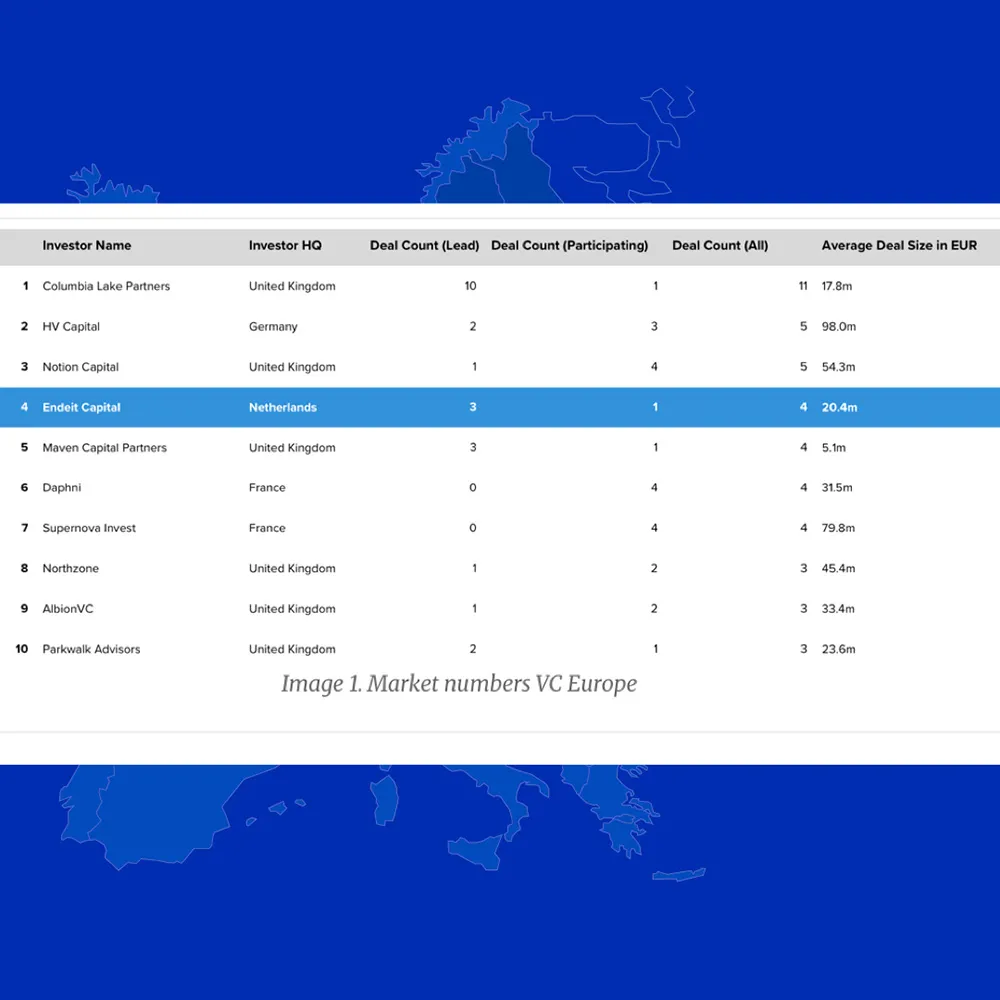The height and width of the screenshot is (1000, 1000).
Task: Click the 'Investor HQ' column header
Action: [x=285, y=246]
